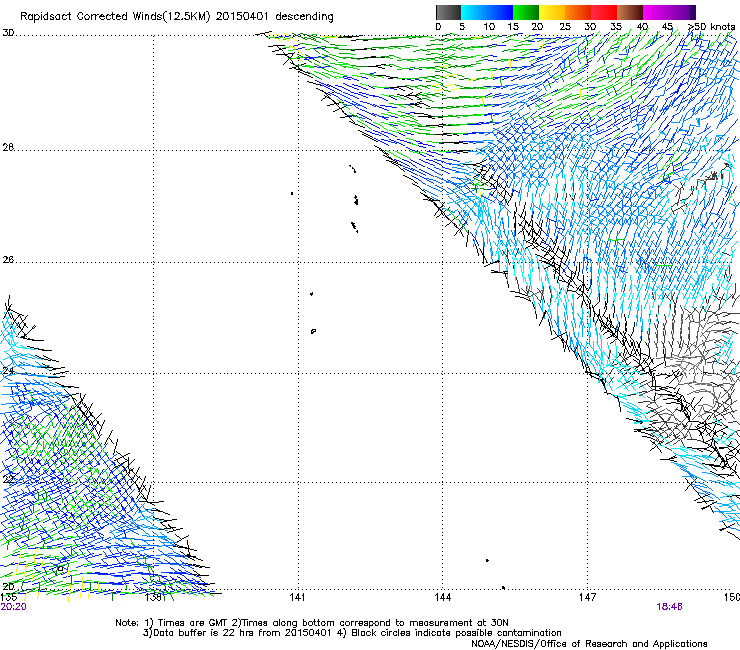The image size is (740, 650).
Task: Click the 'Times are GMT' note line
Action: coord(311,623)
